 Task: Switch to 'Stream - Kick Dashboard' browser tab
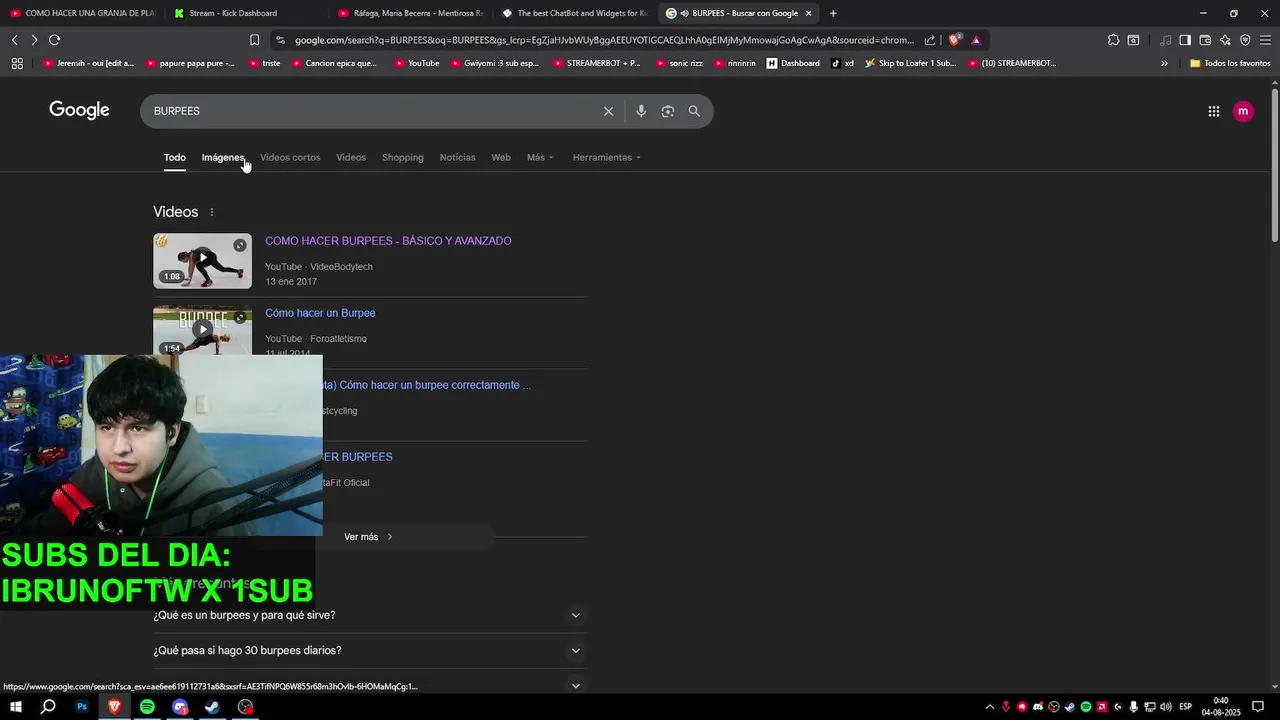(x=245, y=13)
